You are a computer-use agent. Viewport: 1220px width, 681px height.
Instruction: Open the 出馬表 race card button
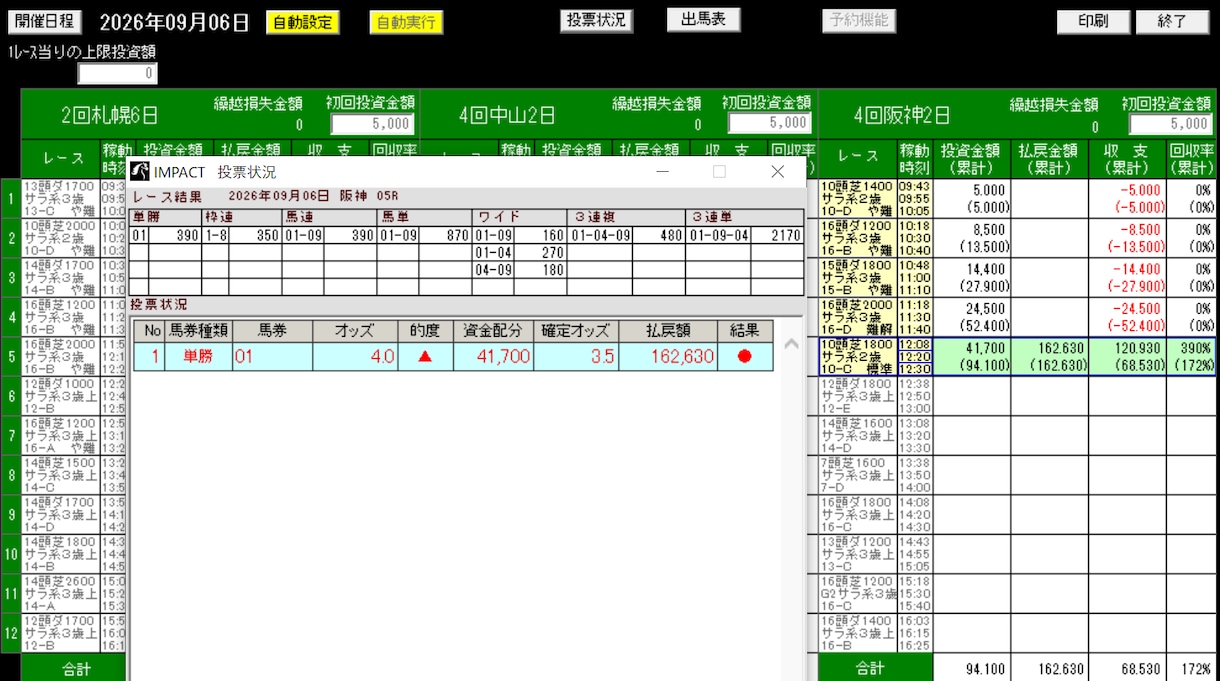coord(704,20)
